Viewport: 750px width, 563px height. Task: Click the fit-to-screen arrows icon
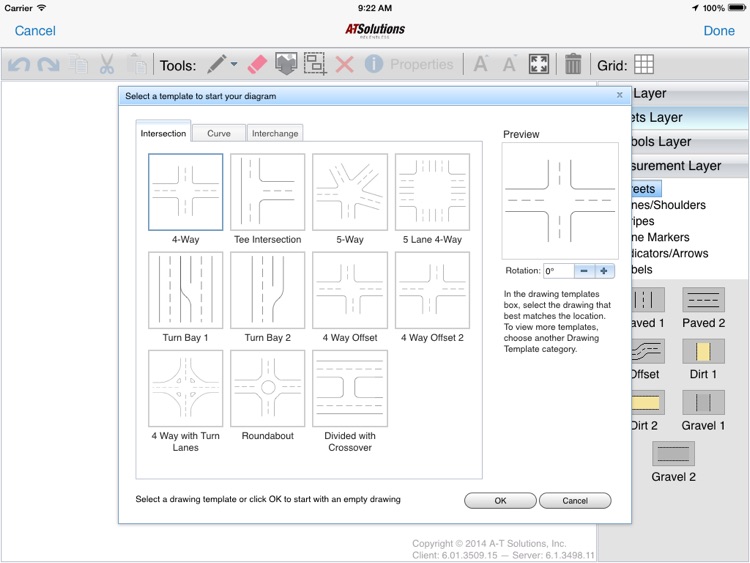538,65
